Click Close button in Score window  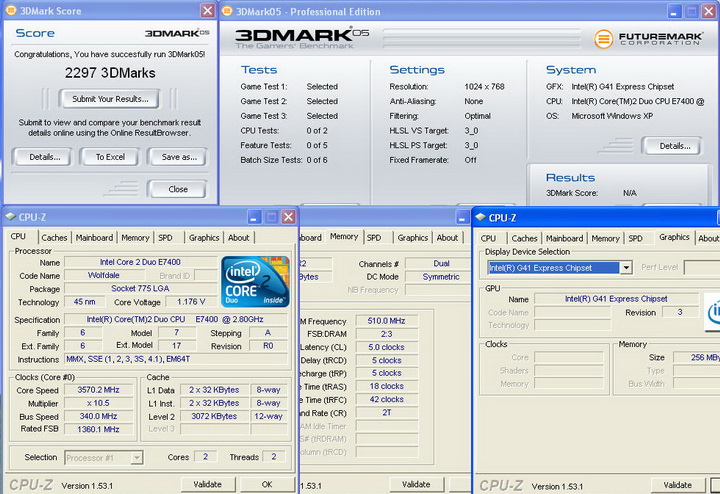(177, 189)
